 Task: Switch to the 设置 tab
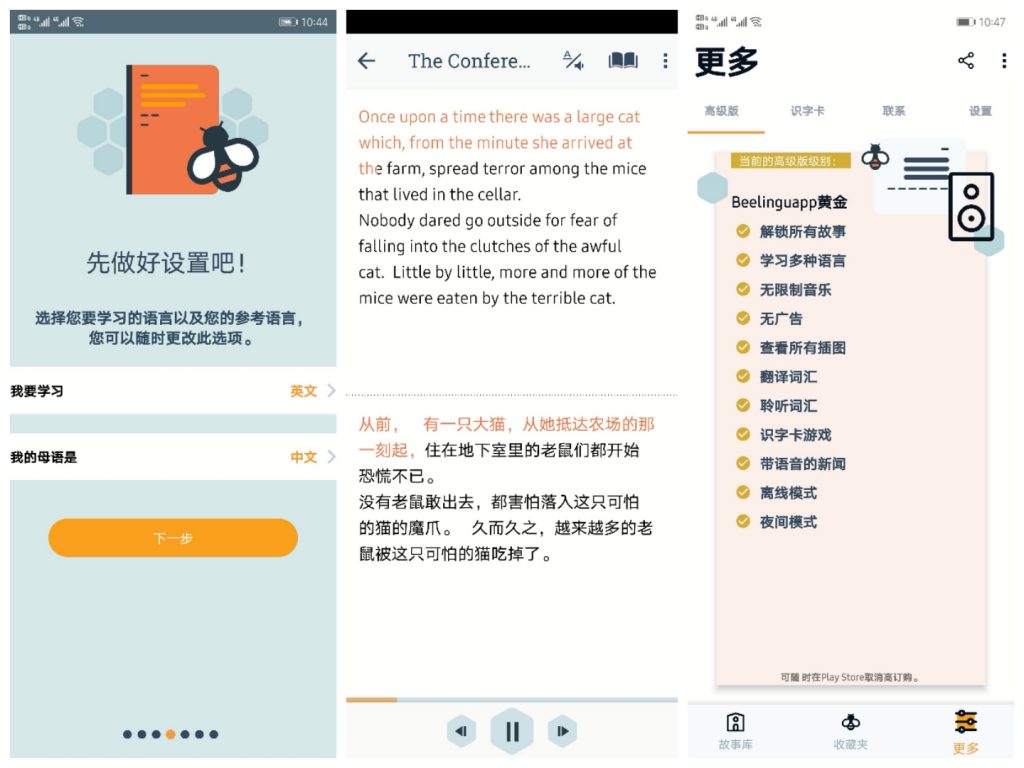(x=980, y=111)
